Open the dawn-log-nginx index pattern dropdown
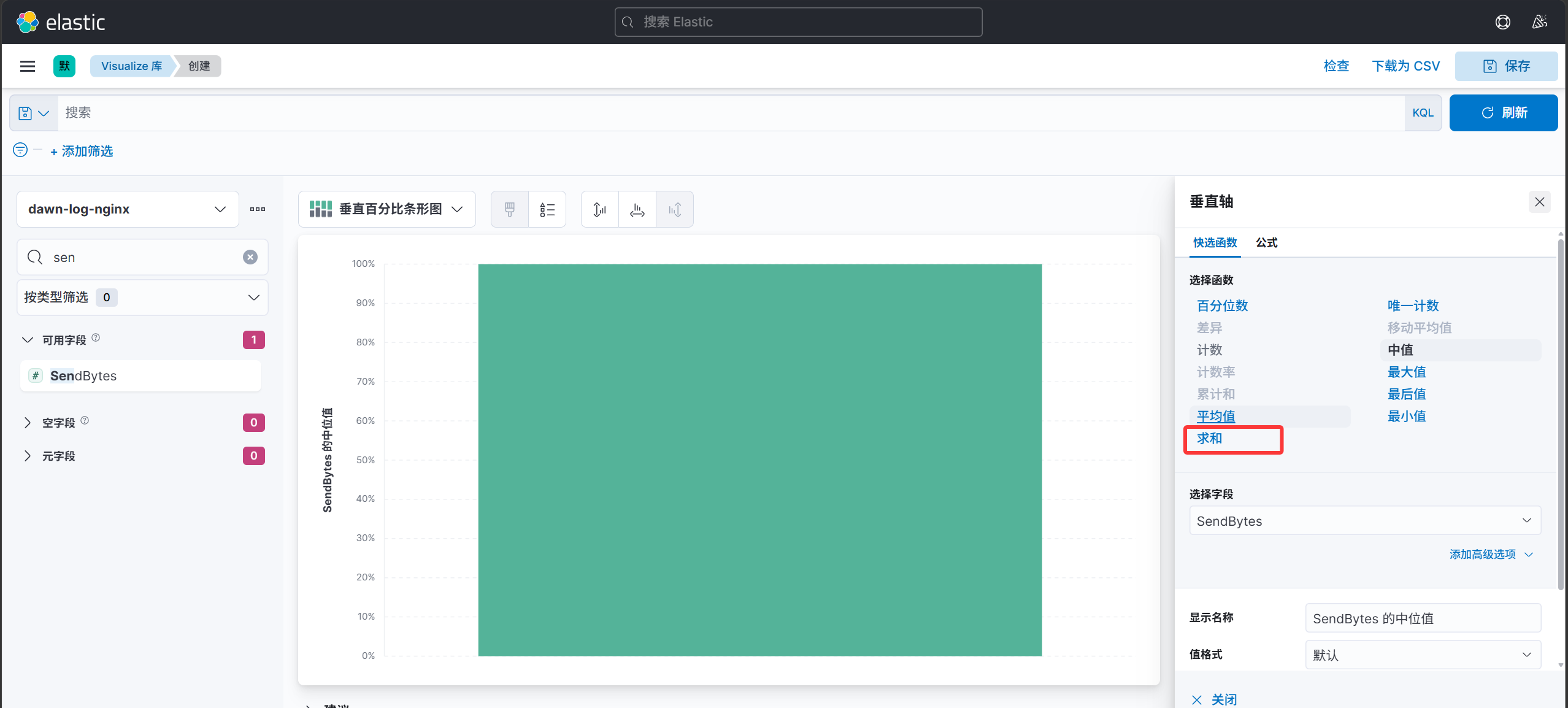Viewport: 1568px width, 708px height. 128,209
